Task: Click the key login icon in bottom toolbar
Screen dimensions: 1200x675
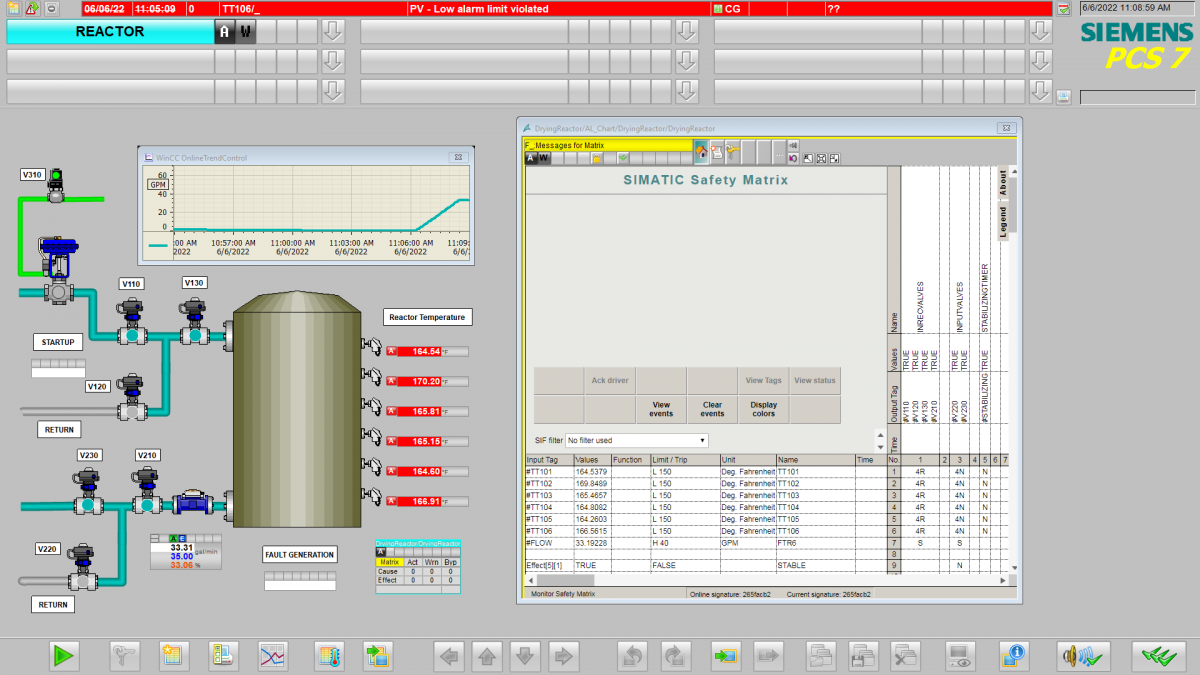Action: (x=123, y=656)
